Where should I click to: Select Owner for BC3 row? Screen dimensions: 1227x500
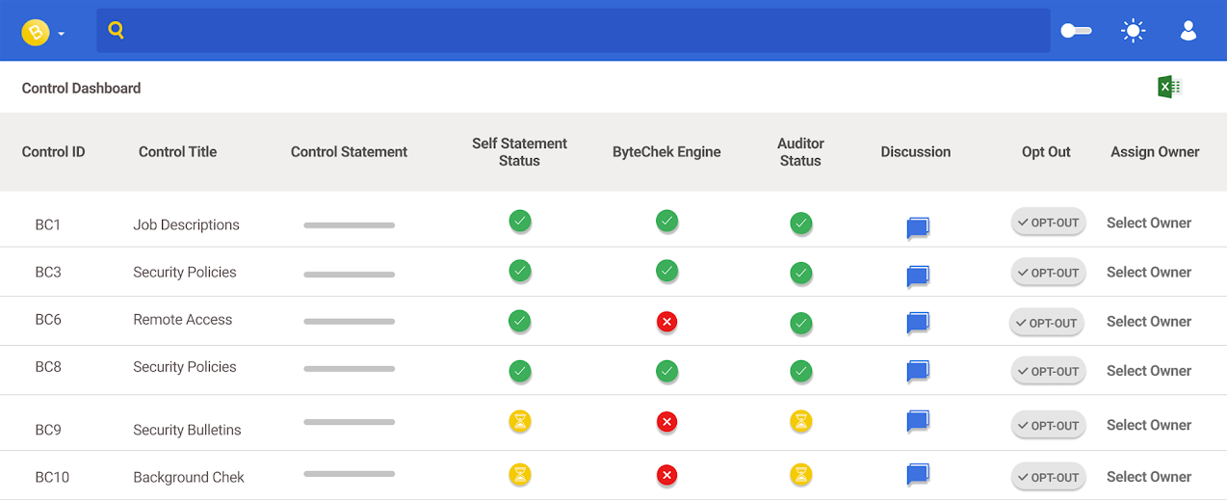1149,272
